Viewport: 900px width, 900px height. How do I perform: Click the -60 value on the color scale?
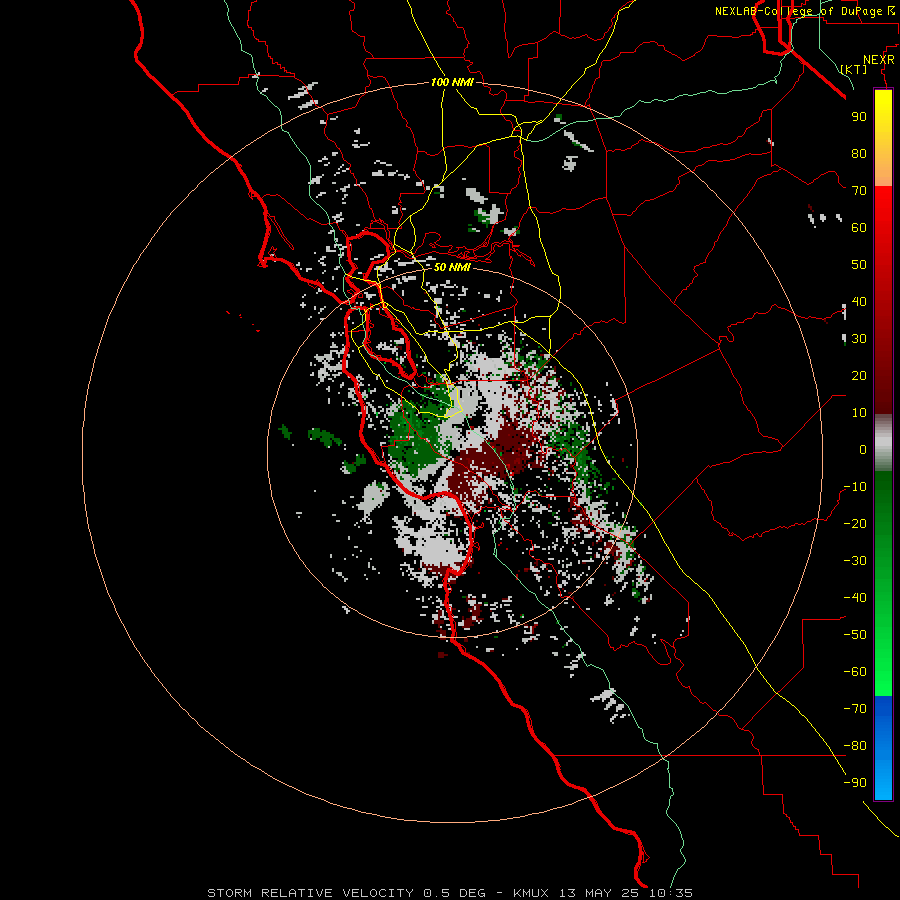point(855,672)
